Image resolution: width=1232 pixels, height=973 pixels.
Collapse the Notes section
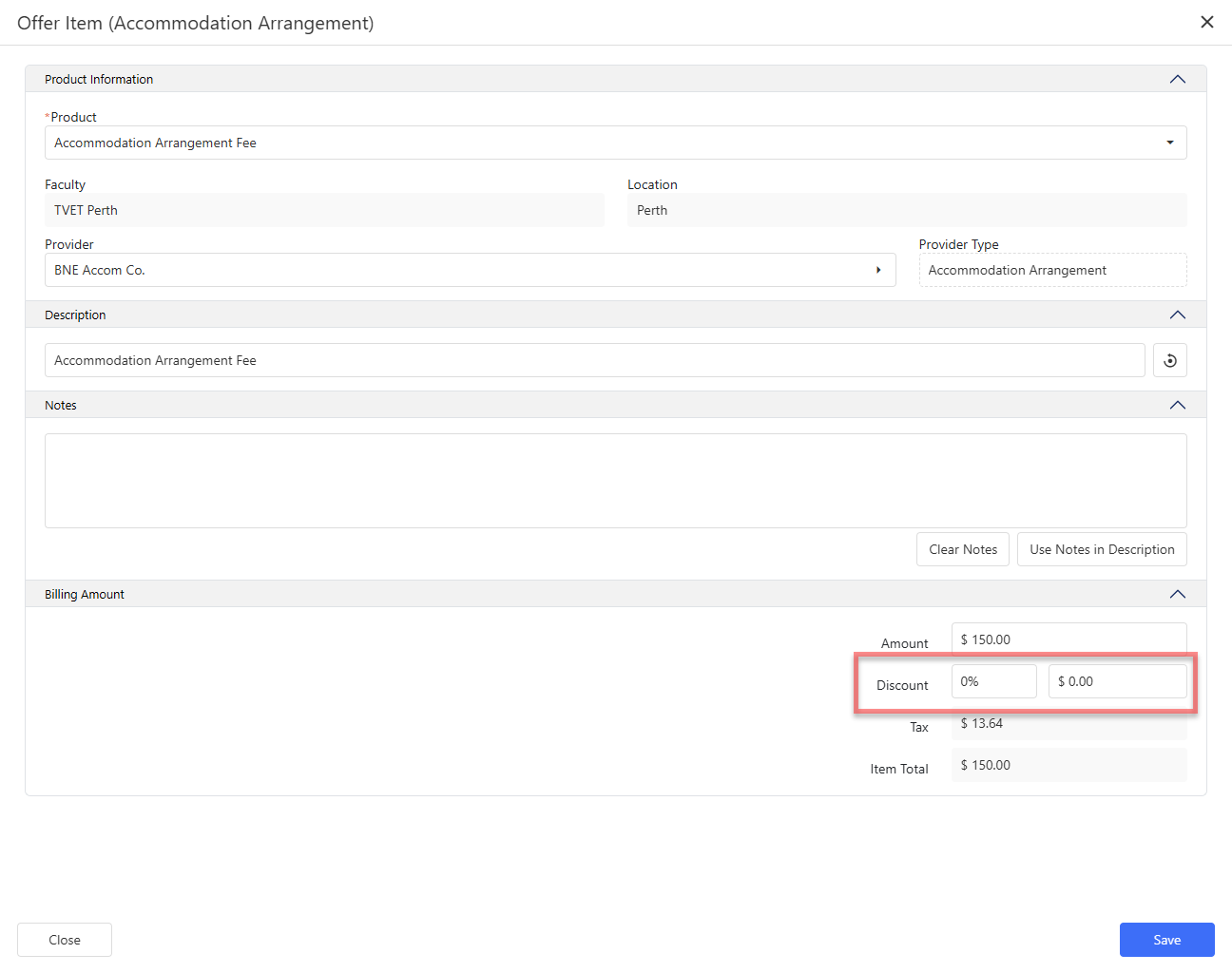(1178, 405)
